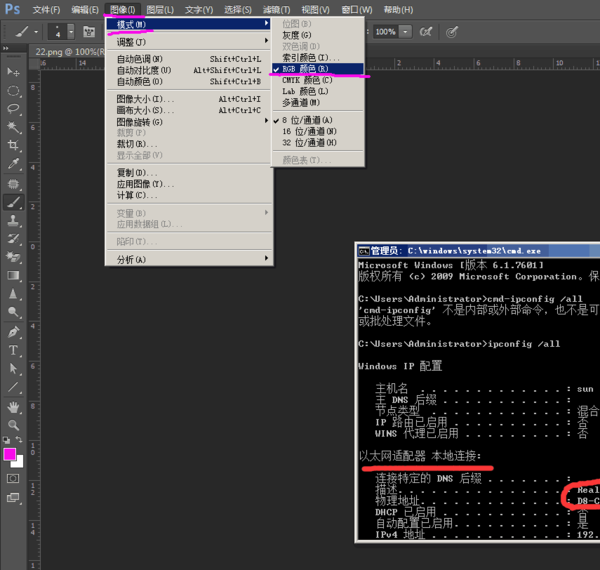This screenshot has height=570, width=600.
Task: Choose 多通道(M) multichannel mode
Action: click(x=318, y=103)
